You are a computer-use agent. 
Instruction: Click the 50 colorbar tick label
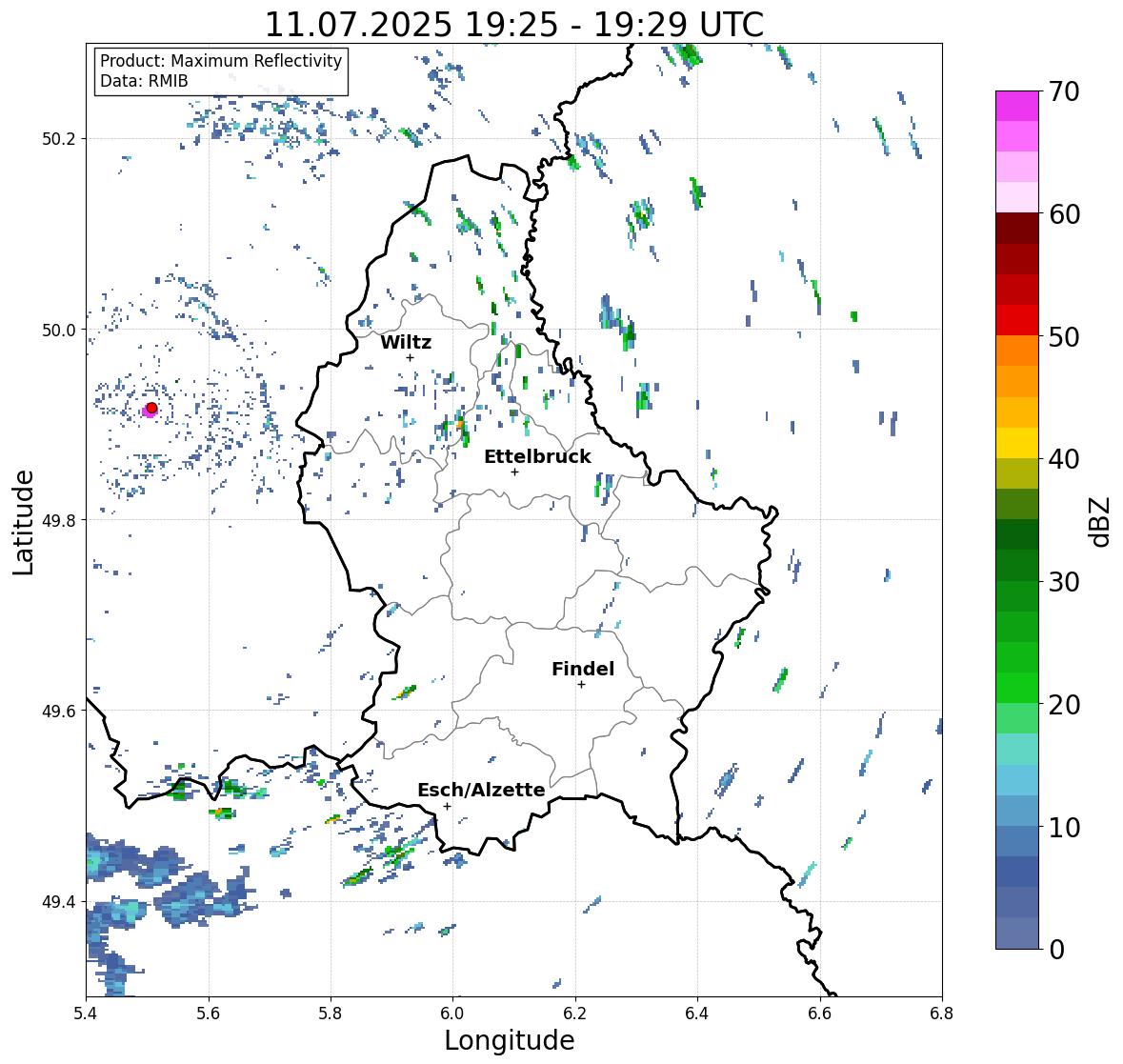[x=1064, y=336]
